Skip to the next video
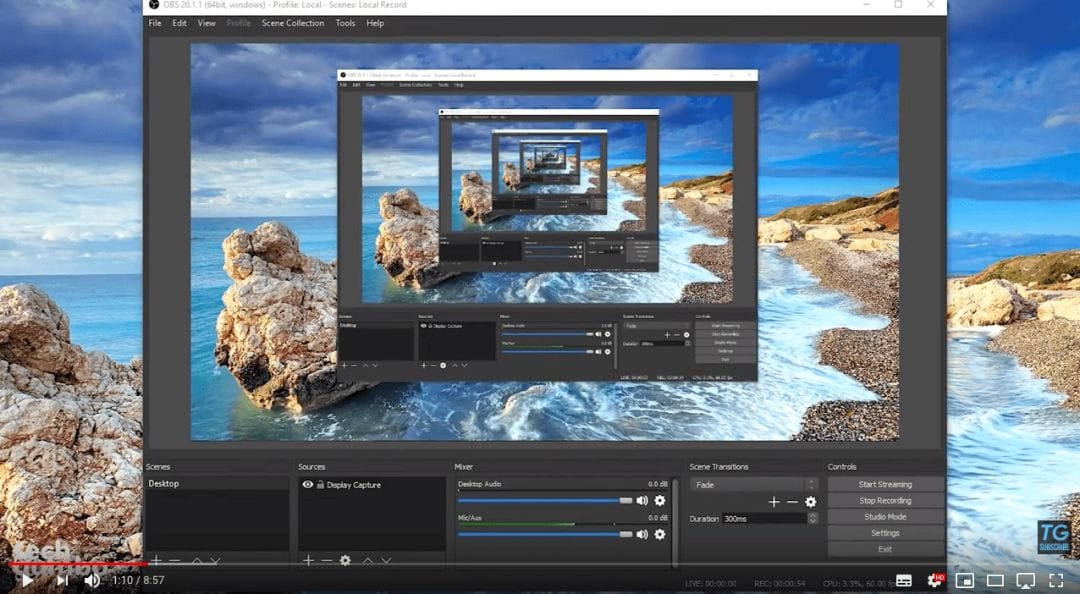The image size is (1080, 594). point(62,580)
